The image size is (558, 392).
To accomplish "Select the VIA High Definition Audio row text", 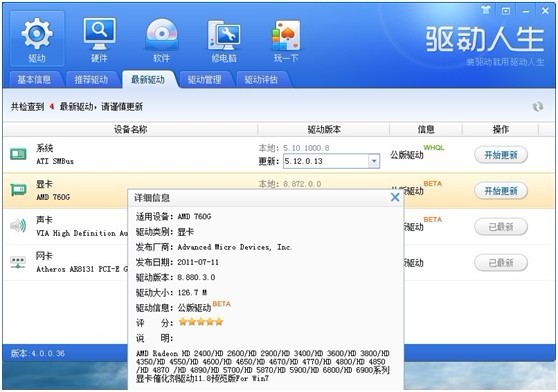I will tap(81, 233).
